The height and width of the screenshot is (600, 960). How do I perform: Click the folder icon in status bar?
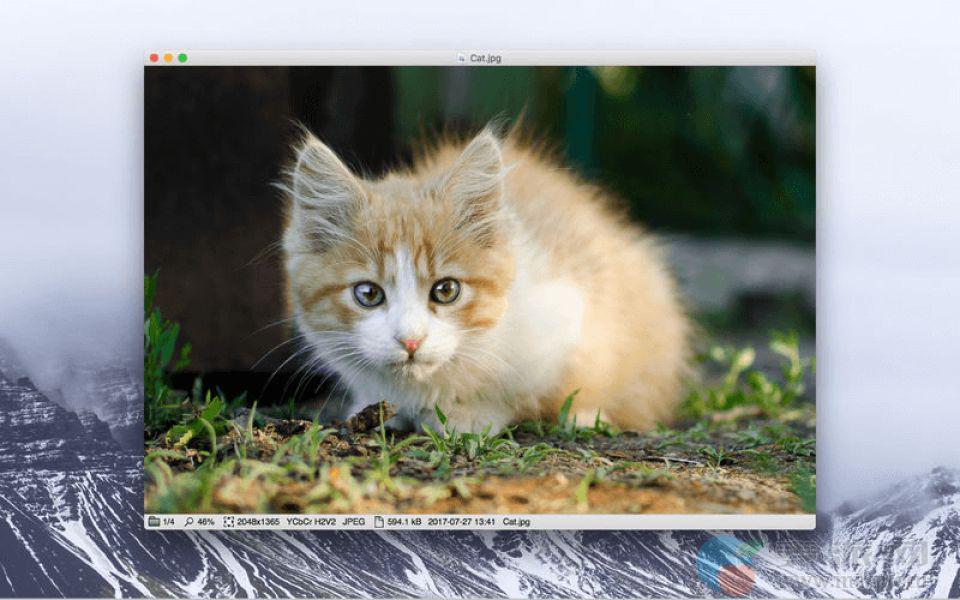coord(154,522)
